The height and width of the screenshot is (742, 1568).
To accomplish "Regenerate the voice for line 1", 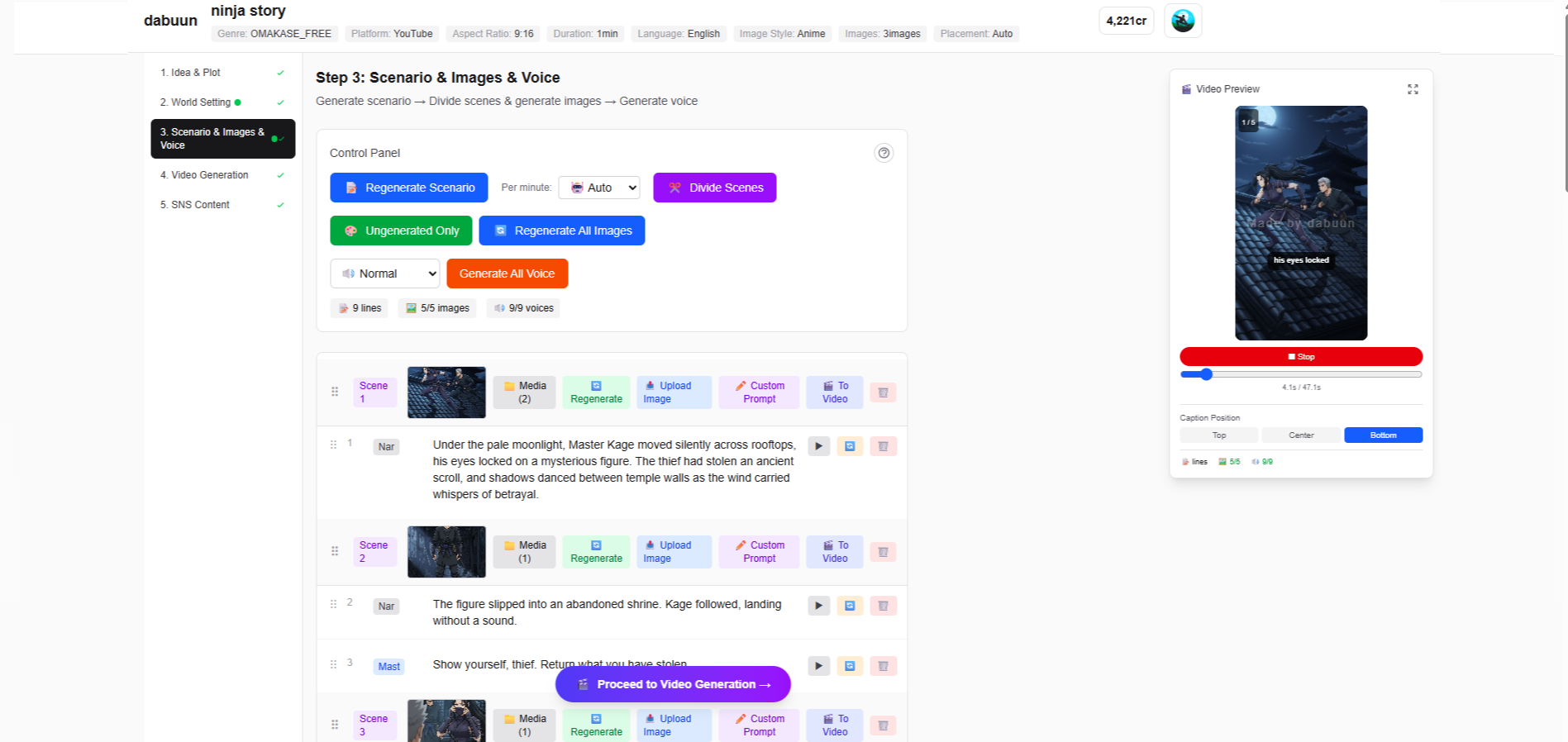I will [850, 446].
